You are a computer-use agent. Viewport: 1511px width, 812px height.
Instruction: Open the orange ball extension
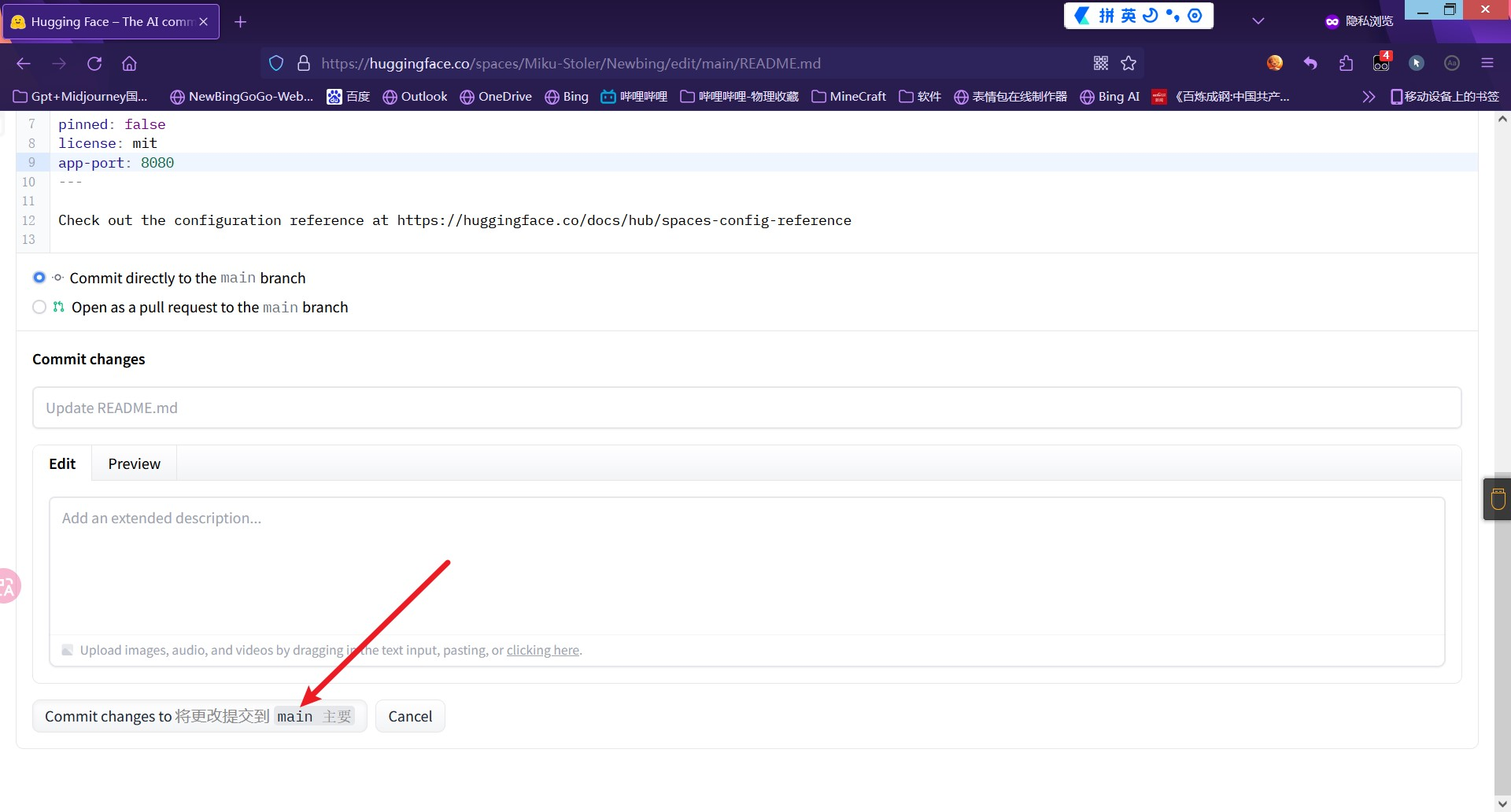click(x=1275, y=63)
